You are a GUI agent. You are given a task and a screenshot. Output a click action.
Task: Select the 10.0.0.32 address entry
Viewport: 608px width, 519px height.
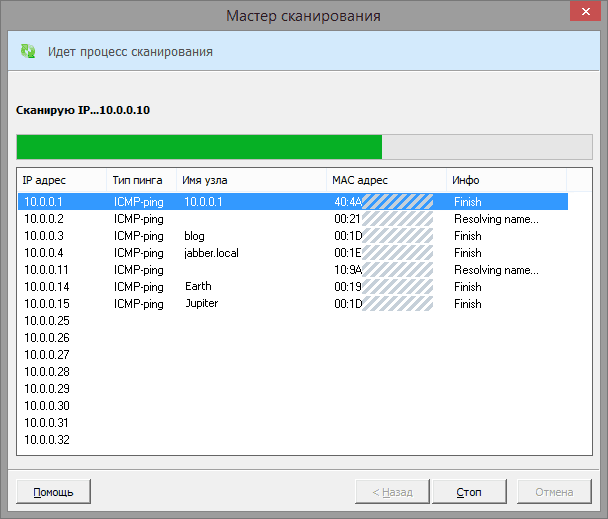click(46, 440)
